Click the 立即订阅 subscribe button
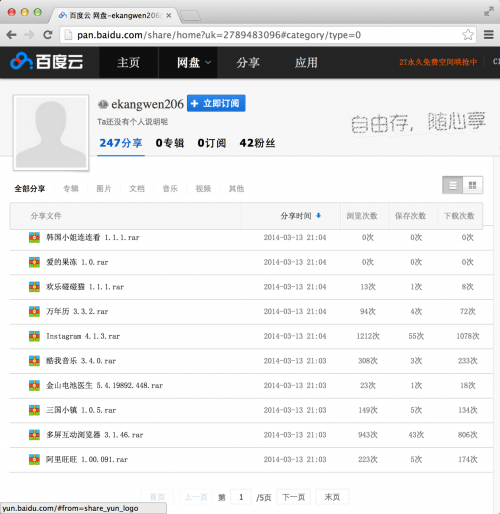 (x=216, y=103)
